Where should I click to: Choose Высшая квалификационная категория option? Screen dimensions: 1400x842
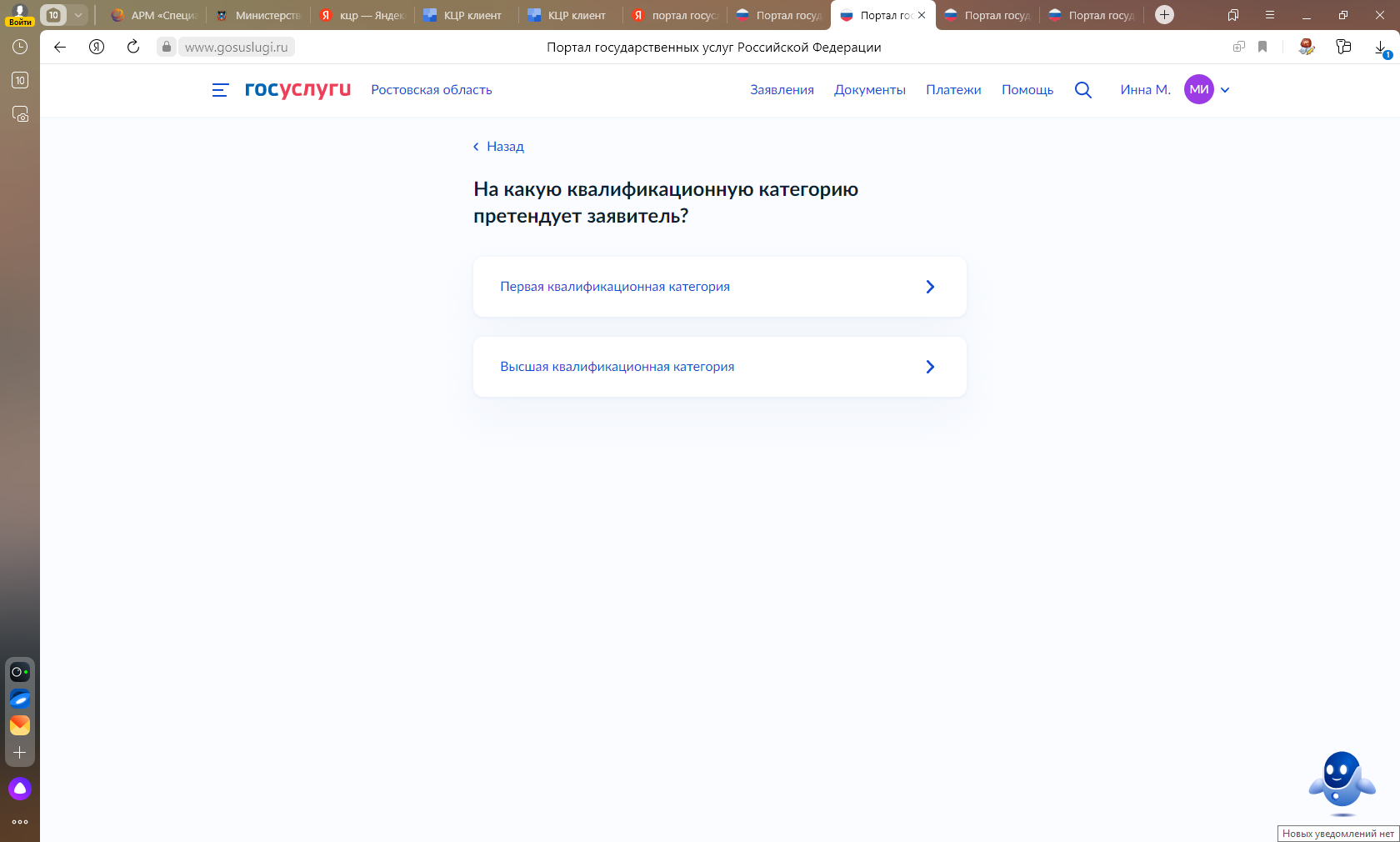(x=719, y=367)
